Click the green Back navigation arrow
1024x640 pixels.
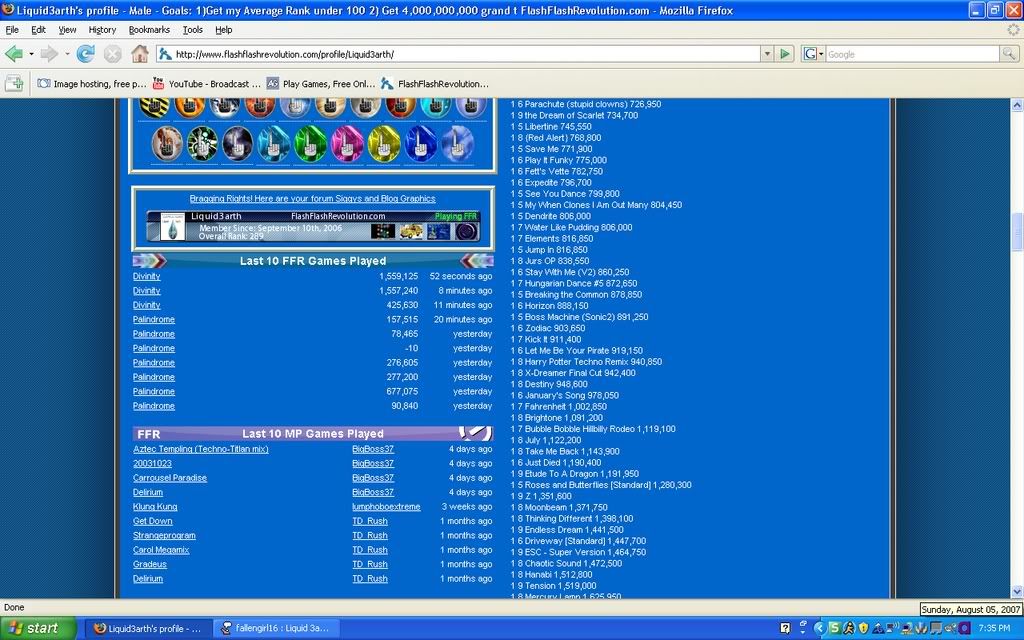pyautogui.click(x=14, y=54)
